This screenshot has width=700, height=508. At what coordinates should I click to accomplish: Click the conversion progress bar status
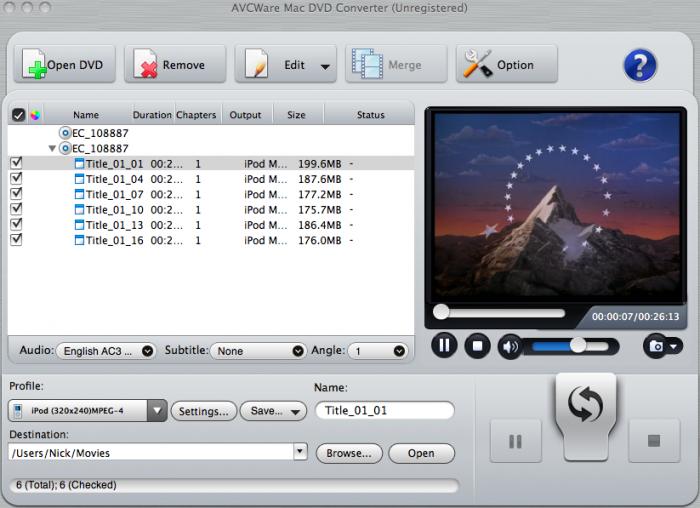tap(234, 485)
